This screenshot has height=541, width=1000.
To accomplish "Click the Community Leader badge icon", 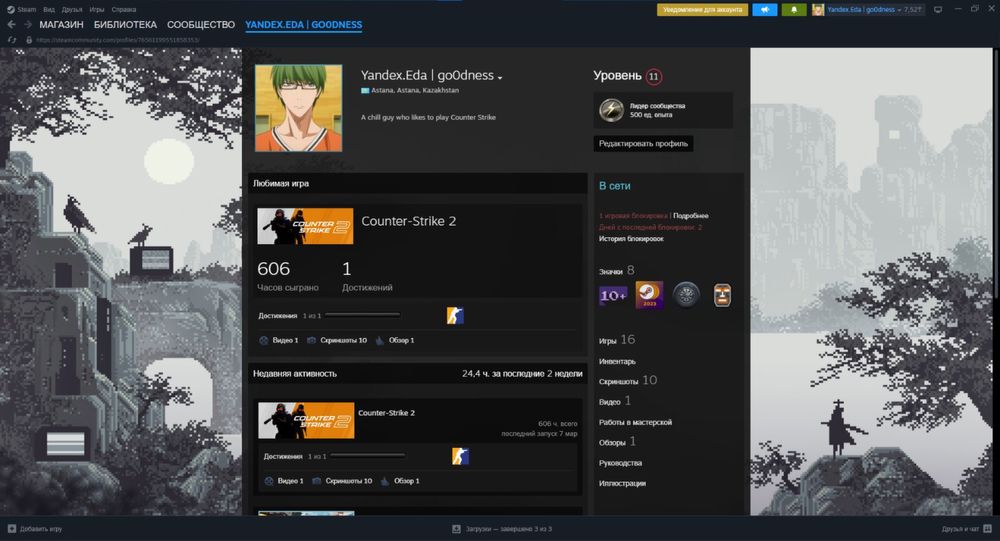I will point(611,110).
